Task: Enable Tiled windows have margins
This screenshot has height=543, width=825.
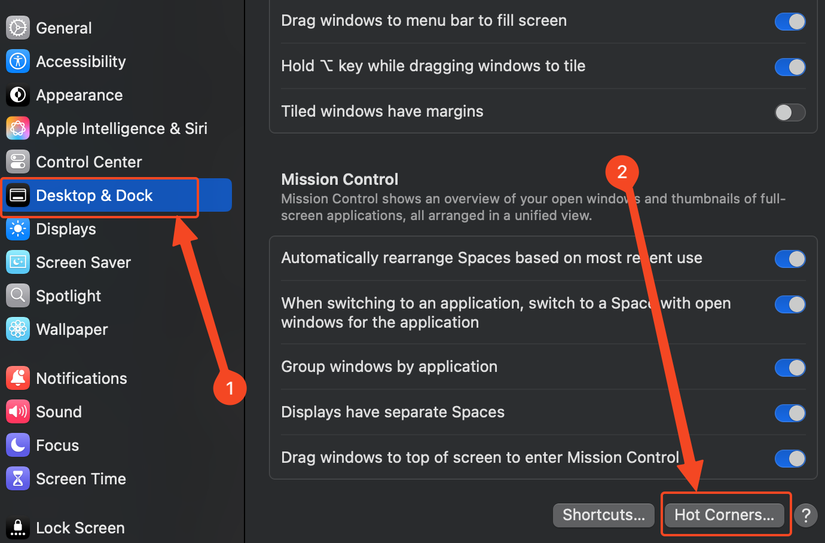Action: click(790, 112)
